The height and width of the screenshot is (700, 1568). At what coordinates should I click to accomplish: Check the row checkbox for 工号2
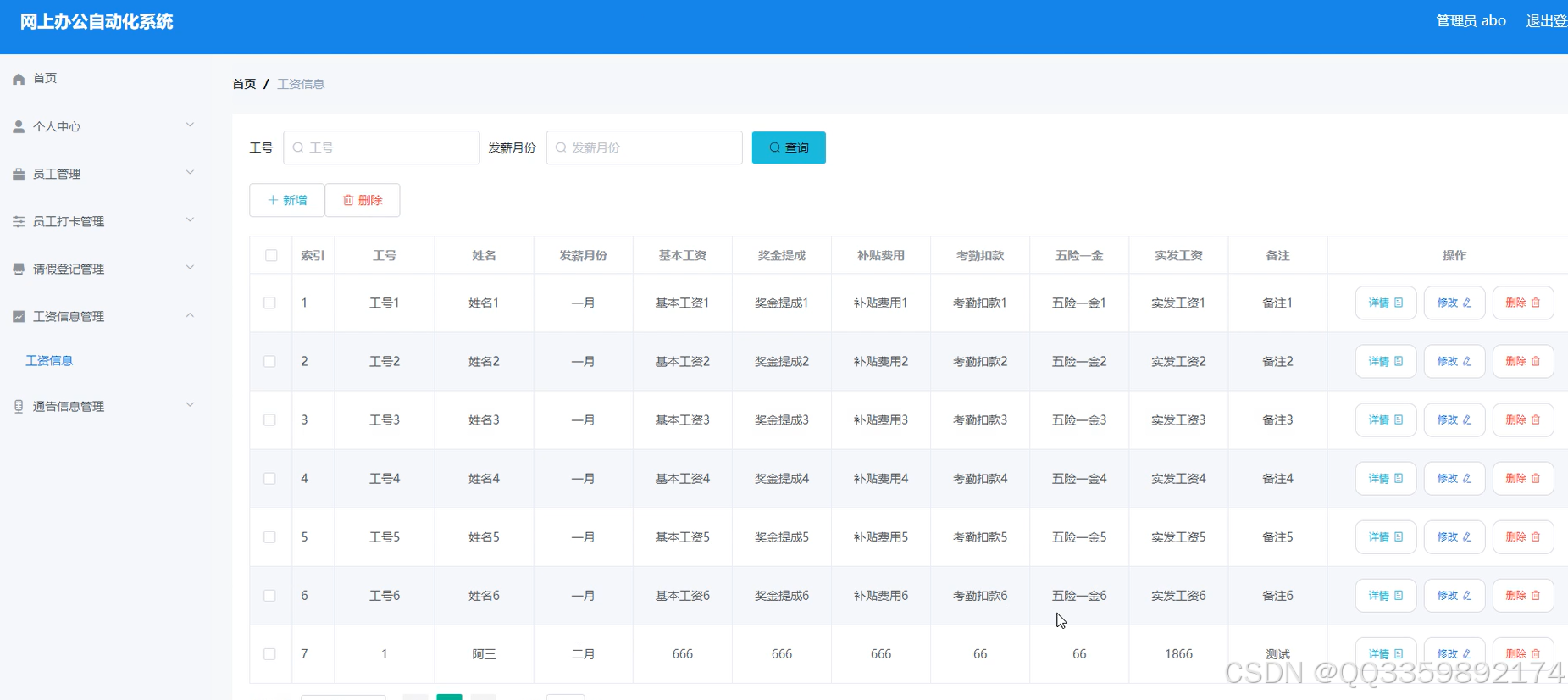(269, 361)
